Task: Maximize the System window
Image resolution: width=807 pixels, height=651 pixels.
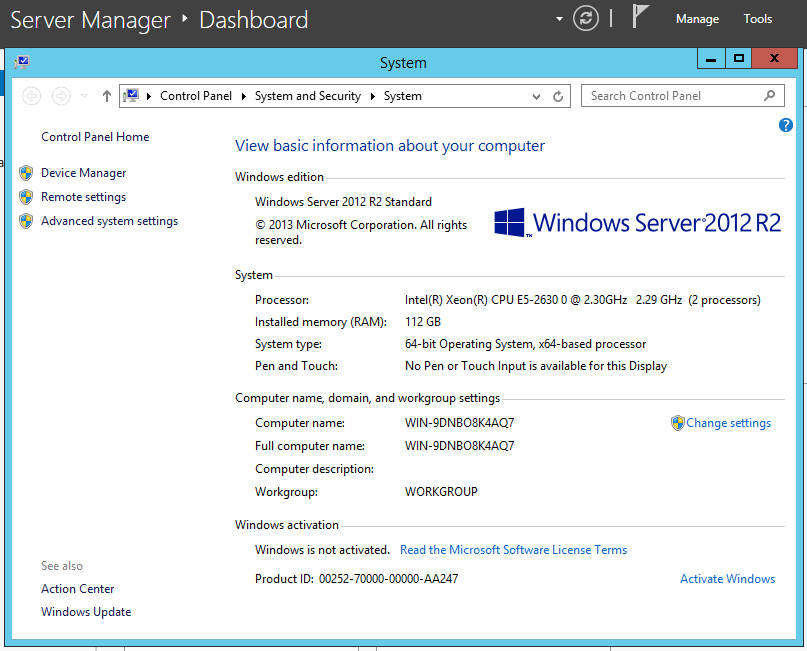Action: coord(739,59)
